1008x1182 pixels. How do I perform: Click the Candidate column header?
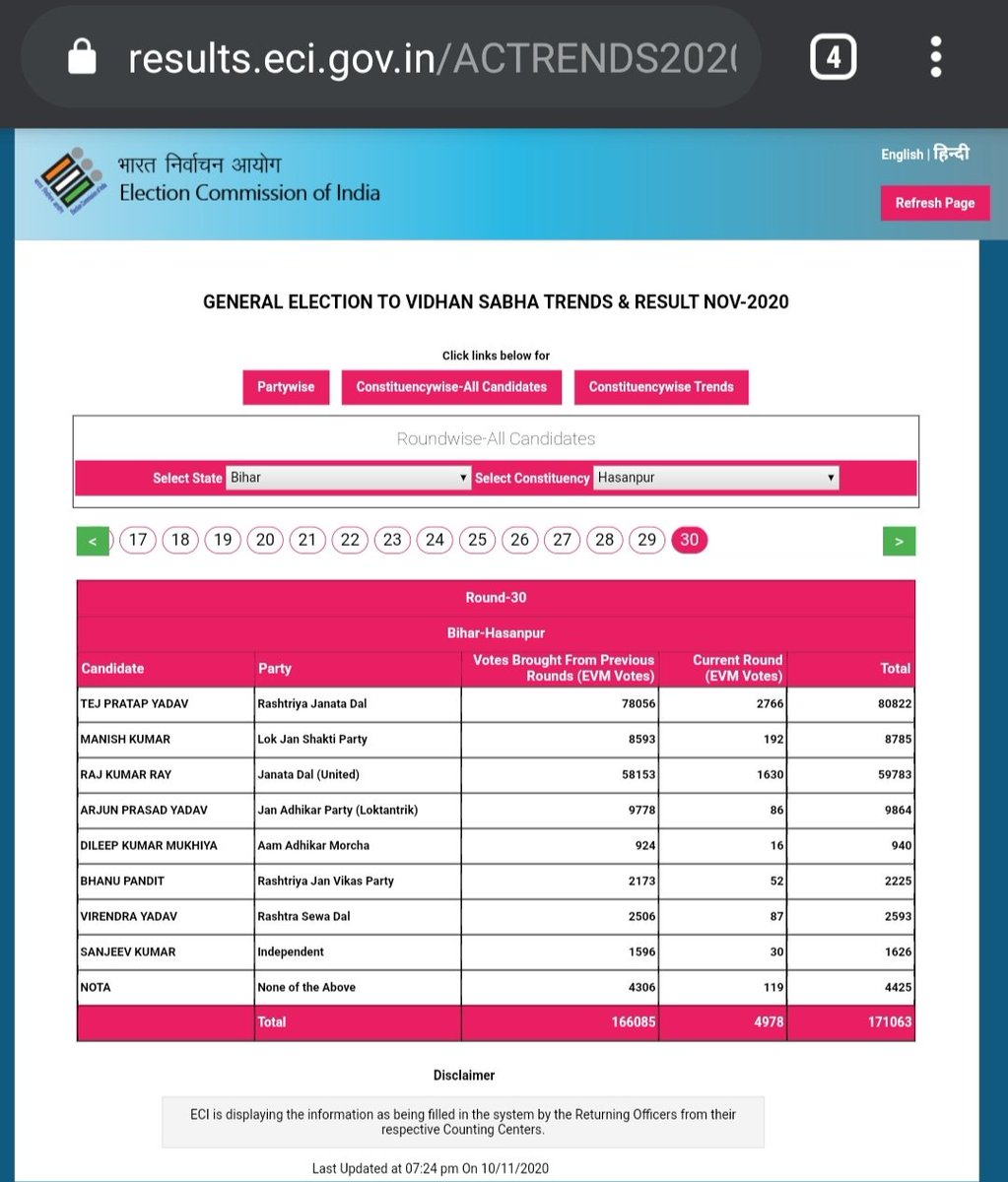tap(112, 668)
